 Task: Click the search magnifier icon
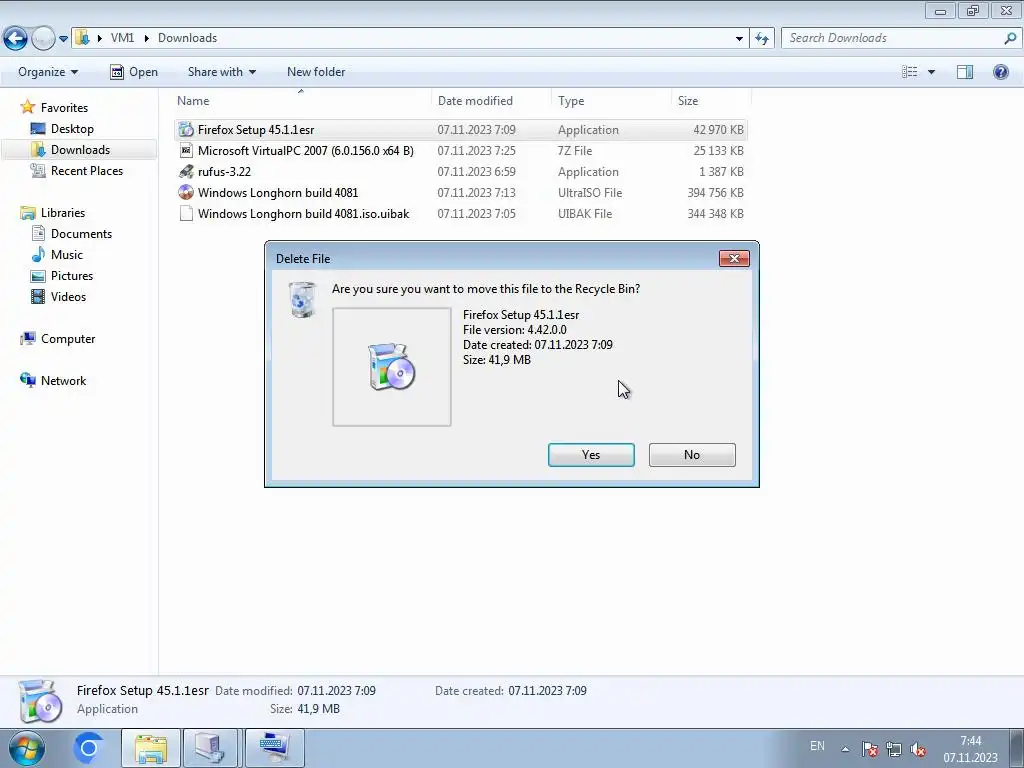1010,38
